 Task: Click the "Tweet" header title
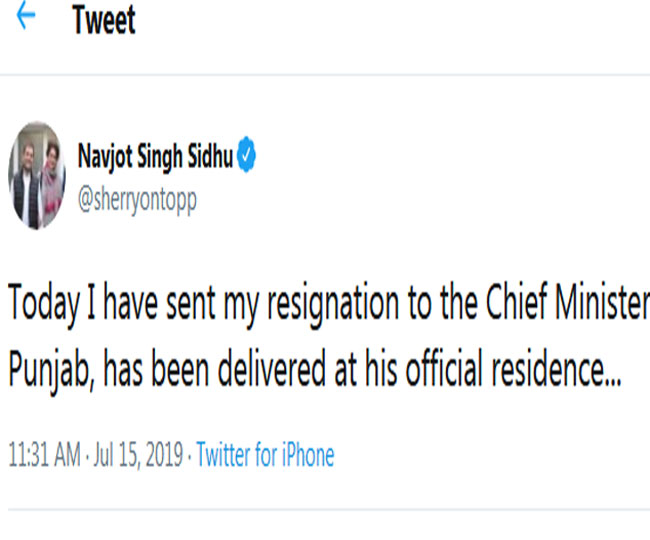103,21
